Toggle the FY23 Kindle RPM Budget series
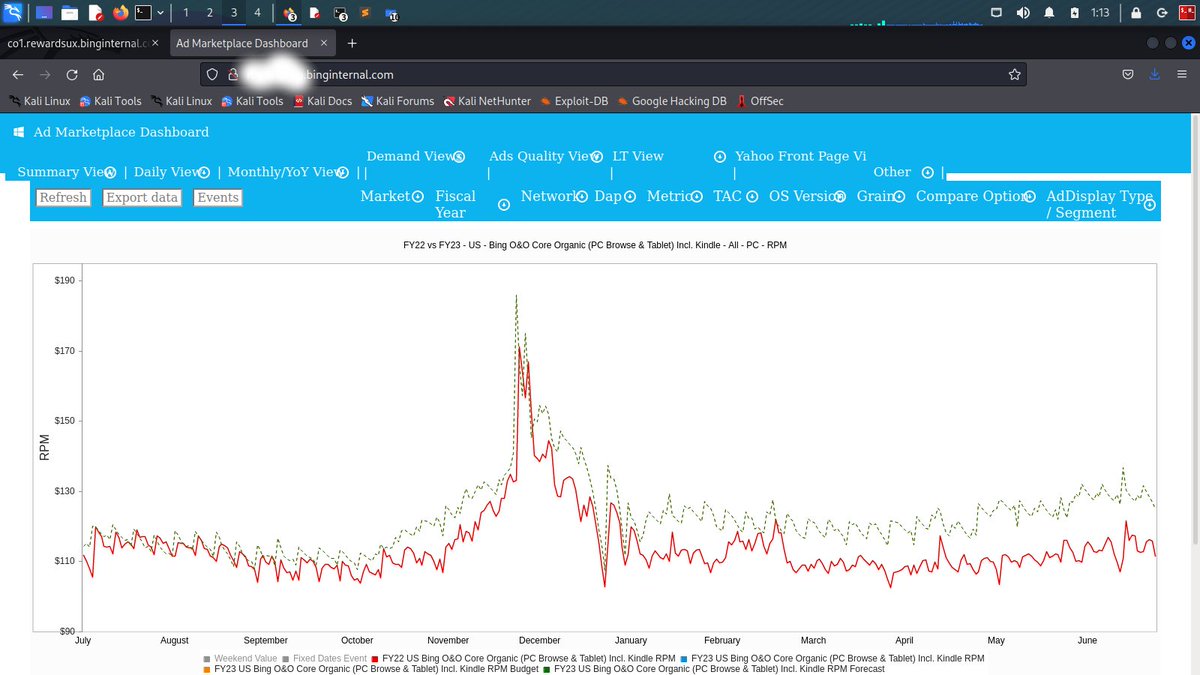Image resolution: width=1200 pixels, height=675 pixels. [372, 669]
